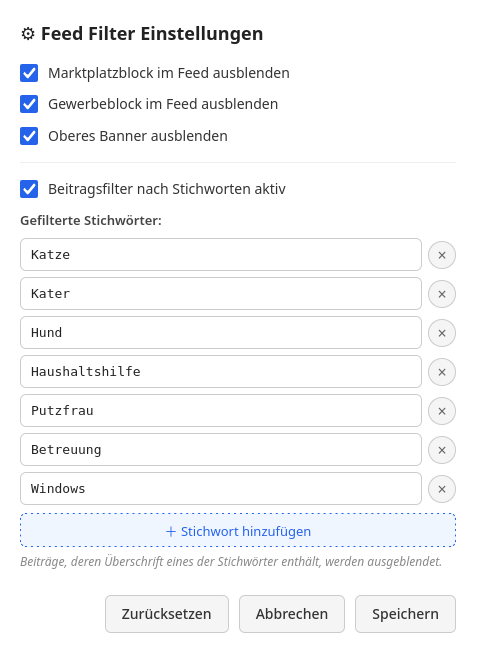Select the Windows keyword text field

[221, 489]
